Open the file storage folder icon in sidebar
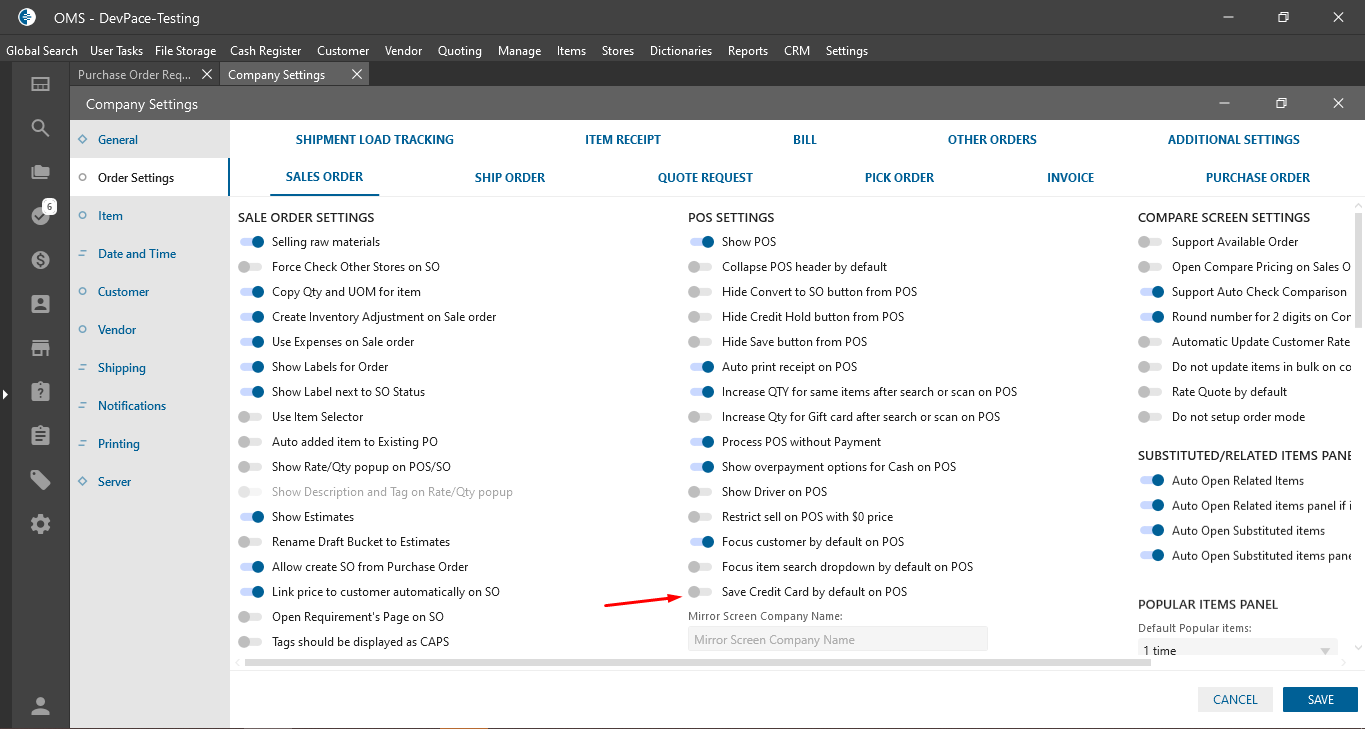 (40, 172)
